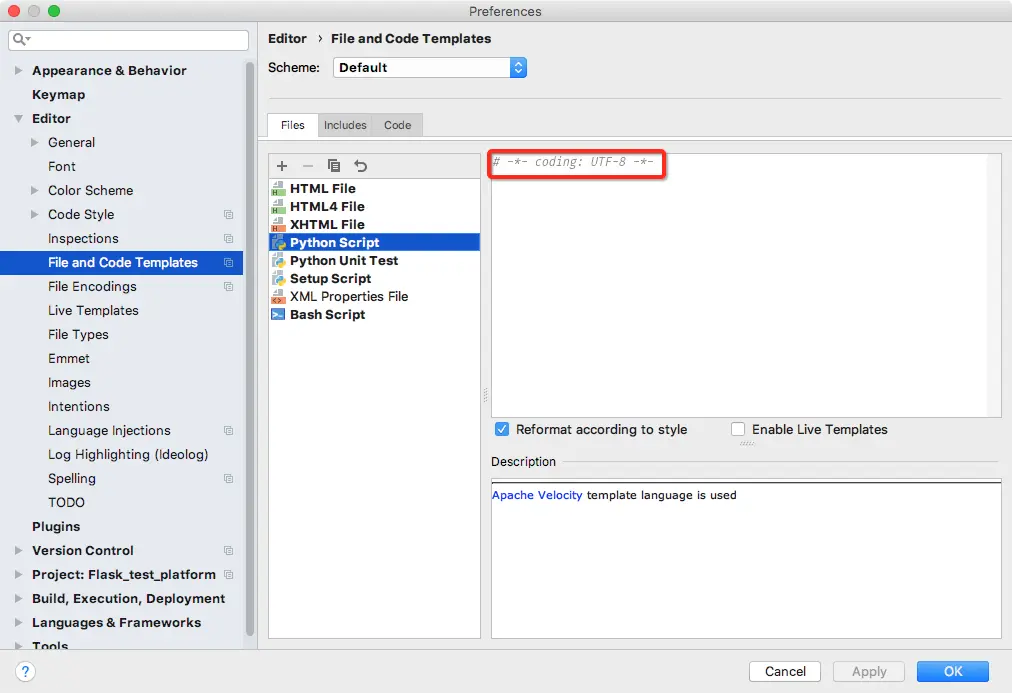The height and width of the screenshot is (693, 1012).
Task: Click the HTML4 File template icon
Action: pyautogui.click(x=278, y=206)
